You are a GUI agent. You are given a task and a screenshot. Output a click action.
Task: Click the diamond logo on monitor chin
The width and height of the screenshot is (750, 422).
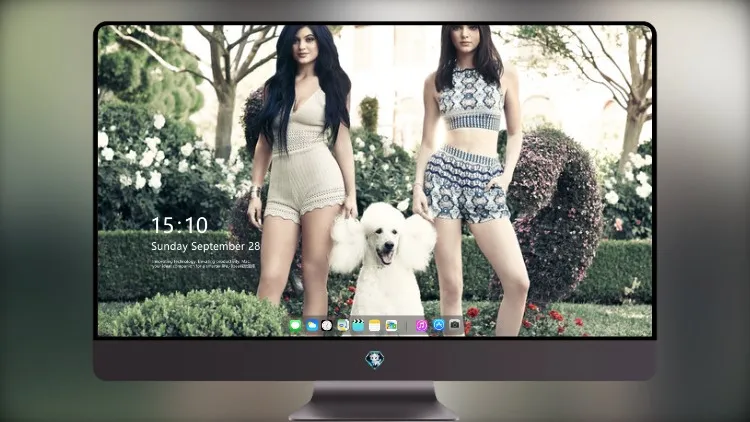pyautogui.click(x=375, y=359)
